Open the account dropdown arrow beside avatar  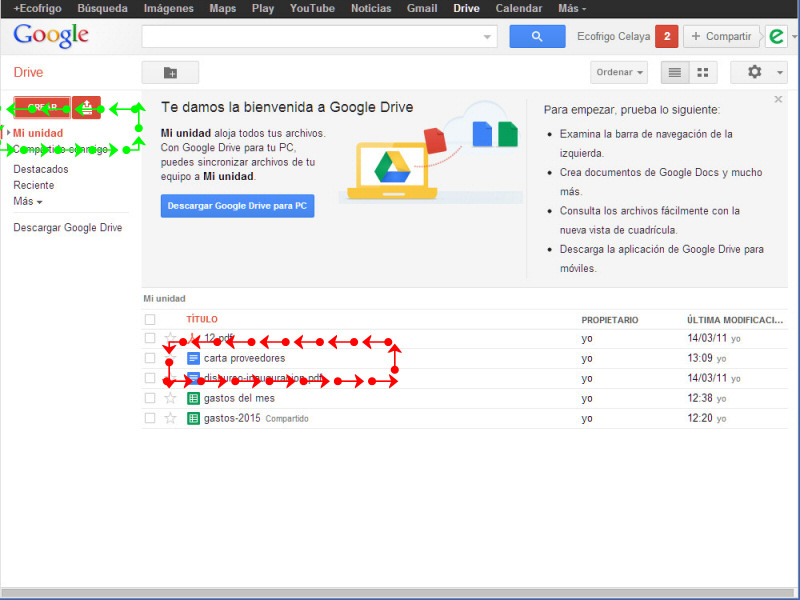[x=794, y=37]
